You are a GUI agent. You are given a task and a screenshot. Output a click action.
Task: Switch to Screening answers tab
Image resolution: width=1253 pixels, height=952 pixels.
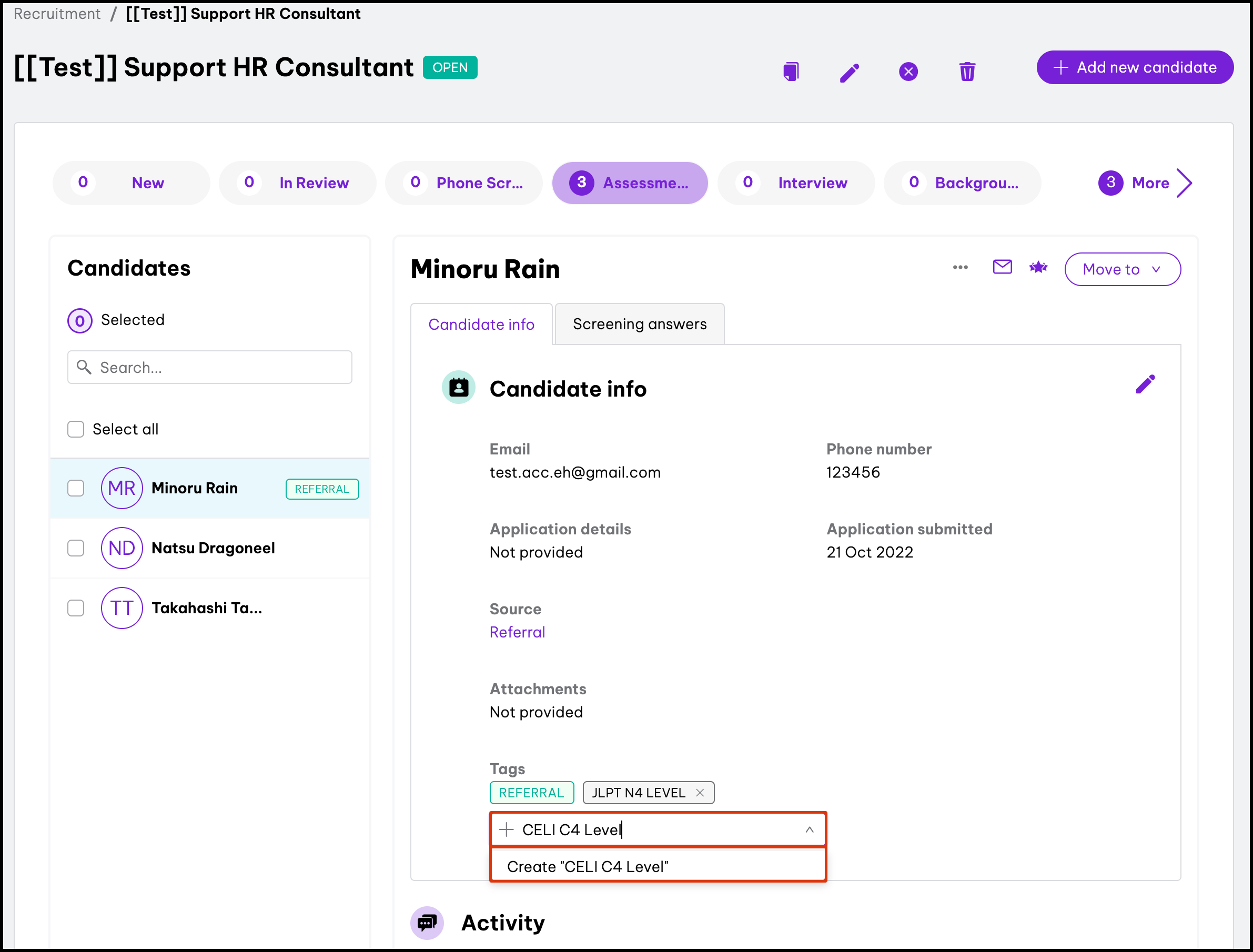pos(639,324)
